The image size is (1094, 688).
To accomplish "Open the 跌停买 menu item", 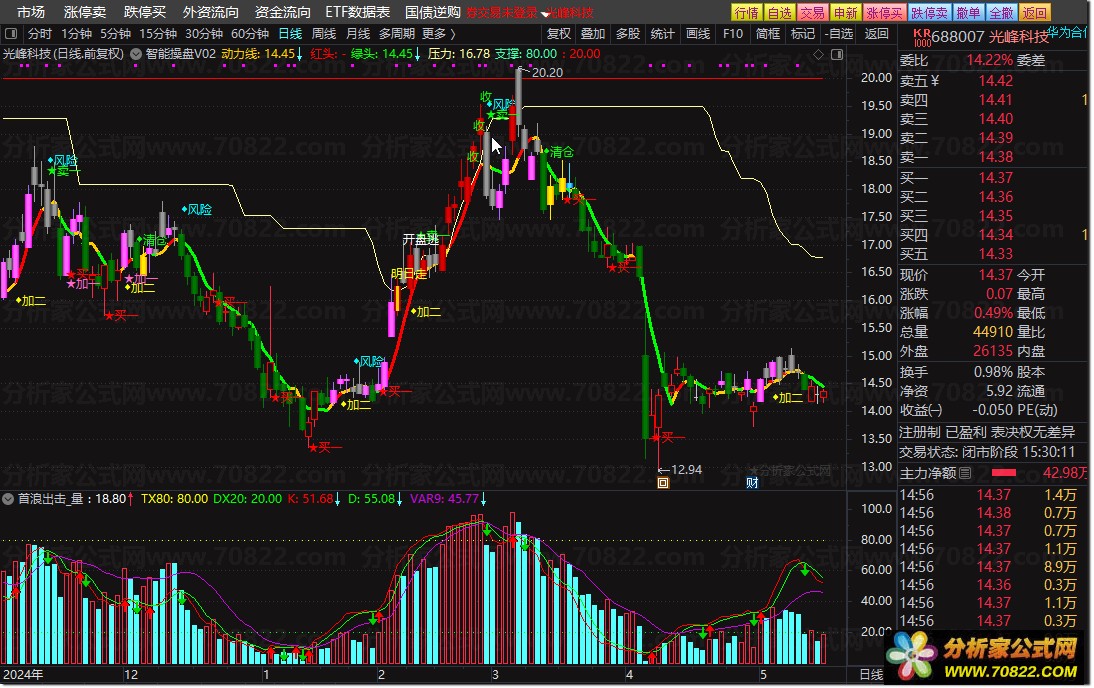I will [144, 12].
